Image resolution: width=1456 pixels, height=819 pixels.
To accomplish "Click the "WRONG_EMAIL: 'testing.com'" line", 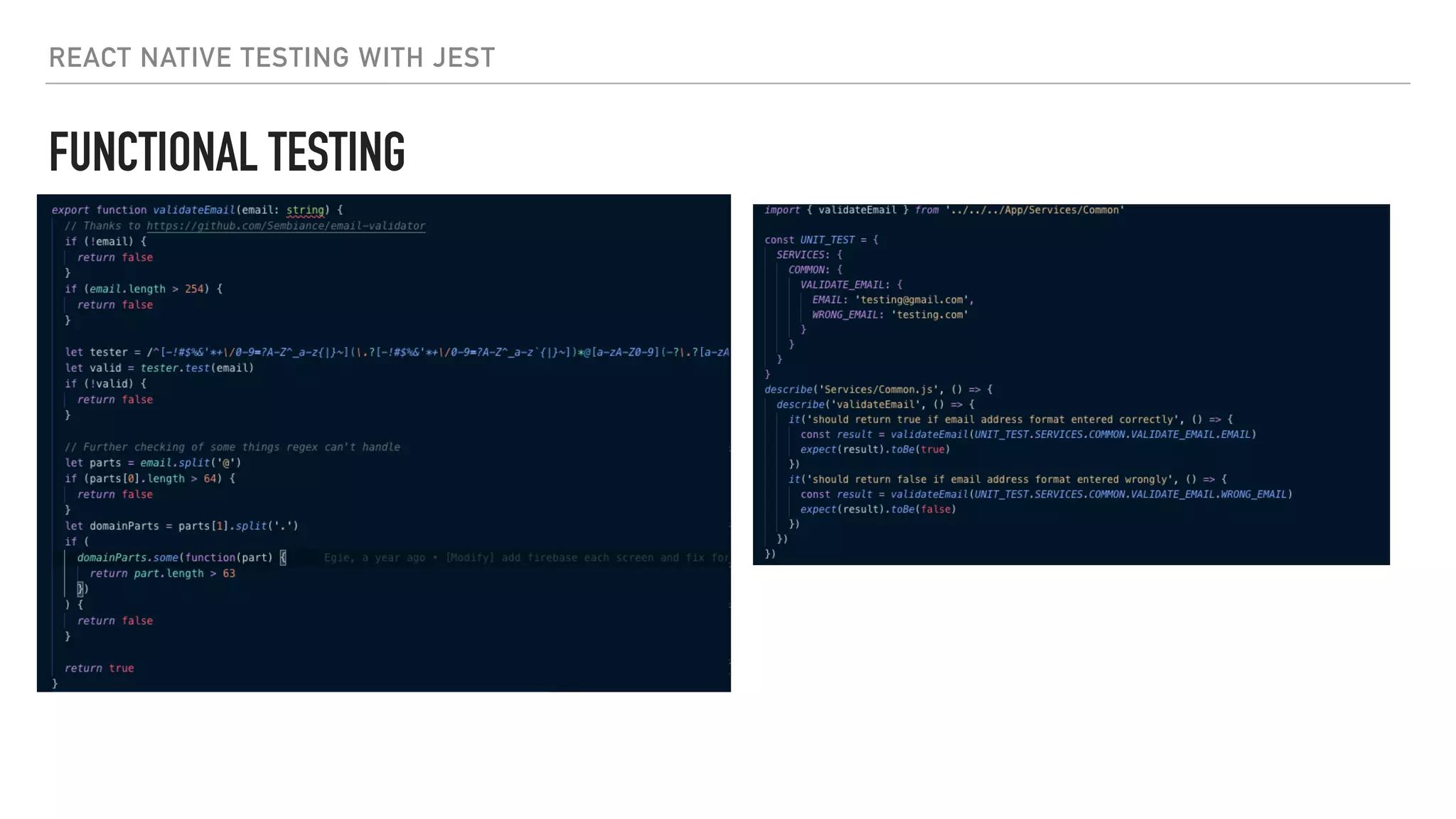I will [x=890, y=315].
